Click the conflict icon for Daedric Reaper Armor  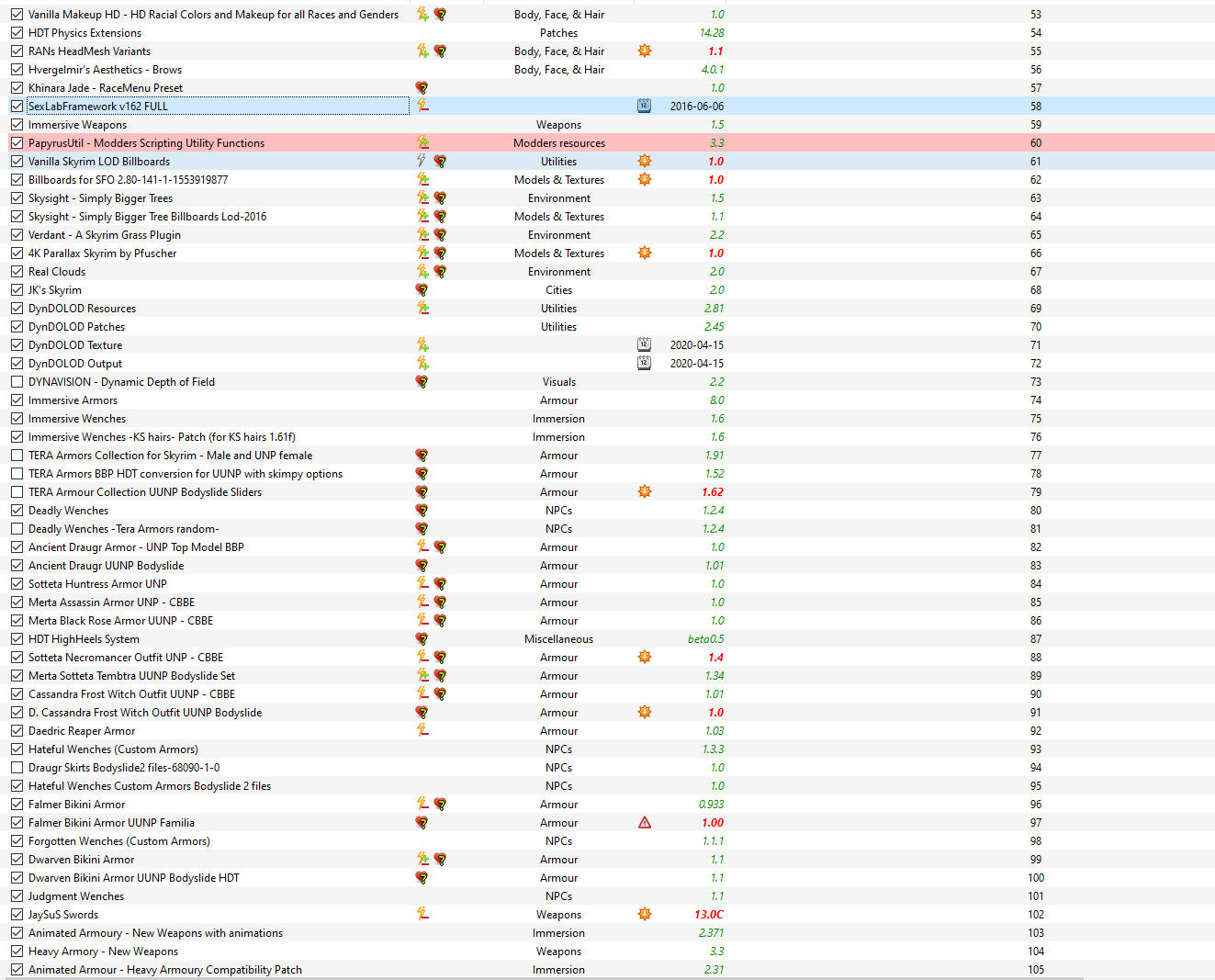click(422, 730)
